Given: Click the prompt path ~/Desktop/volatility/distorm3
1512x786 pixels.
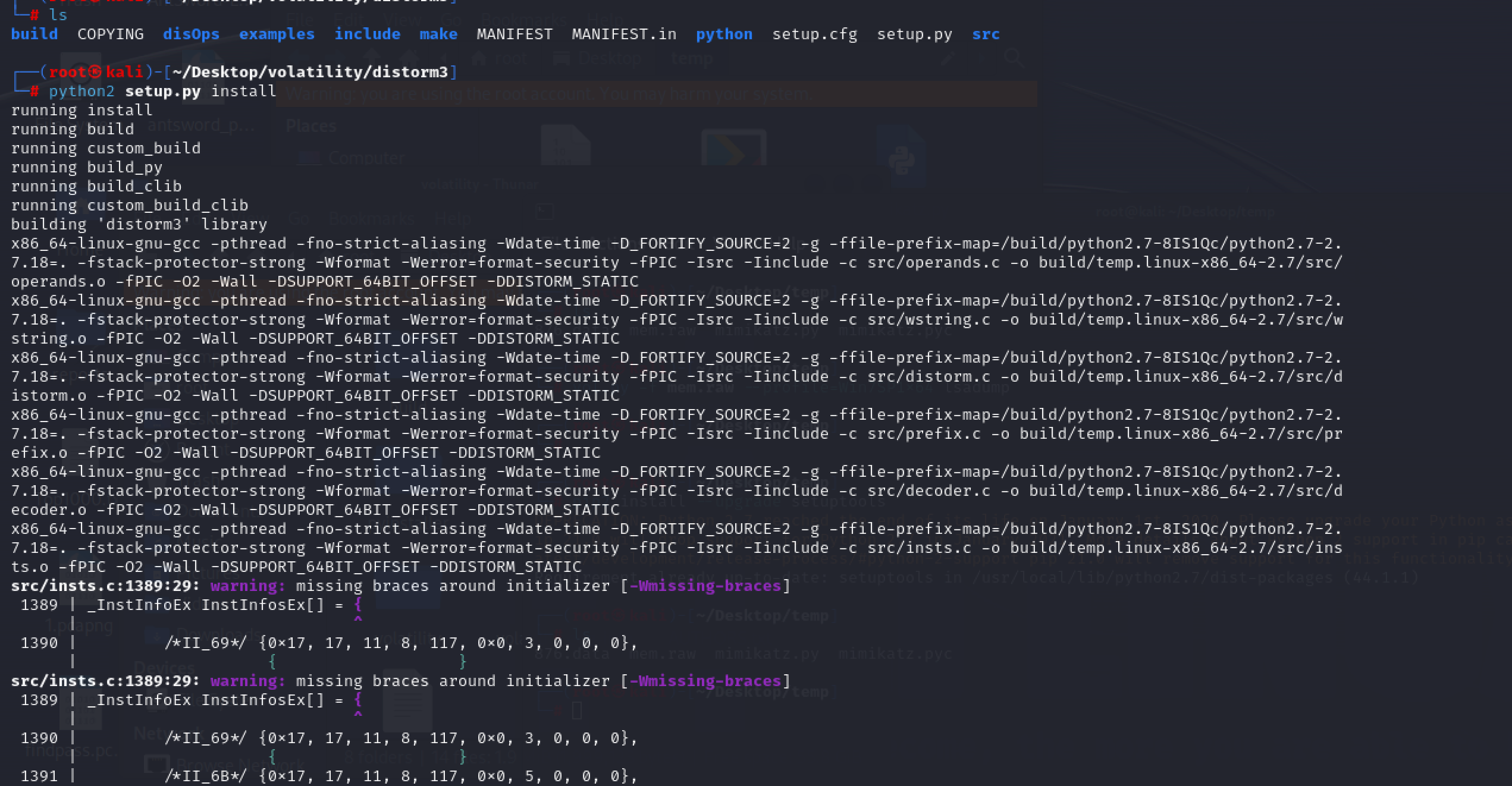Looking at the screenshot, I should 310,73.
